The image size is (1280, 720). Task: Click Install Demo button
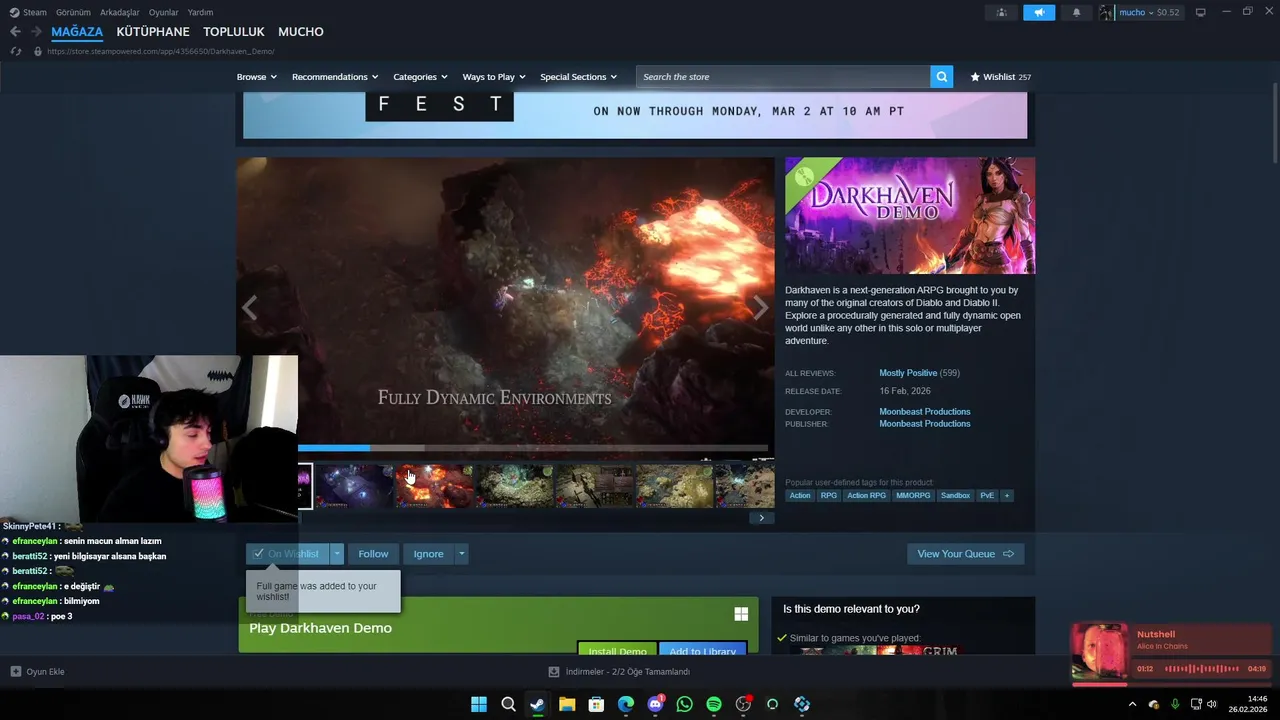617,648
